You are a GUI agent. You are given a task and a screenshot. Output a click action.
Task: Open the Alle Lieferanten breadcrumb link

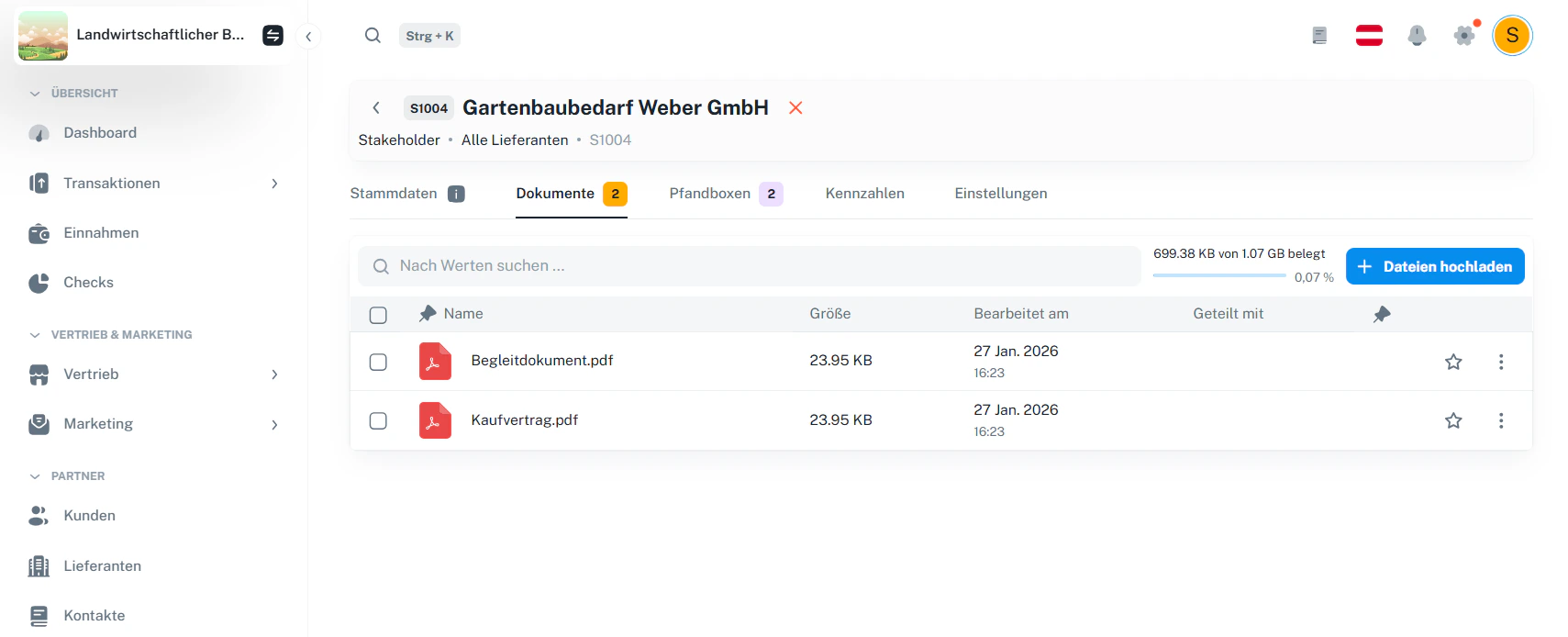click(515, 140)
